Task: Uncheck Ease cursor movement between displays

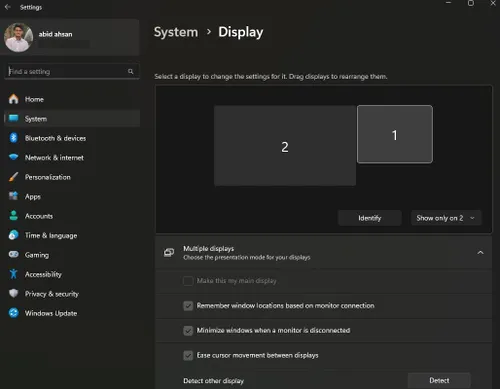Action: tap(188, 355)
